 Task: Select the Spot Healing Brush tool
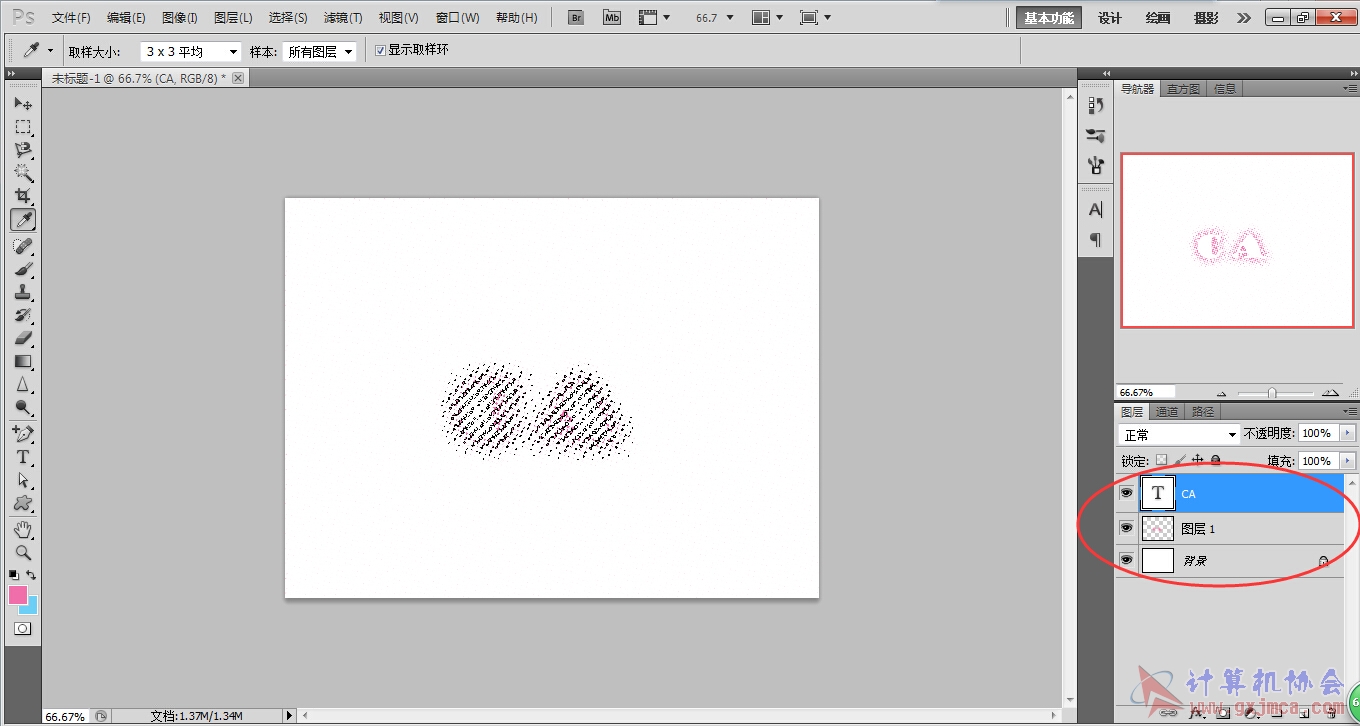(23, 246)
